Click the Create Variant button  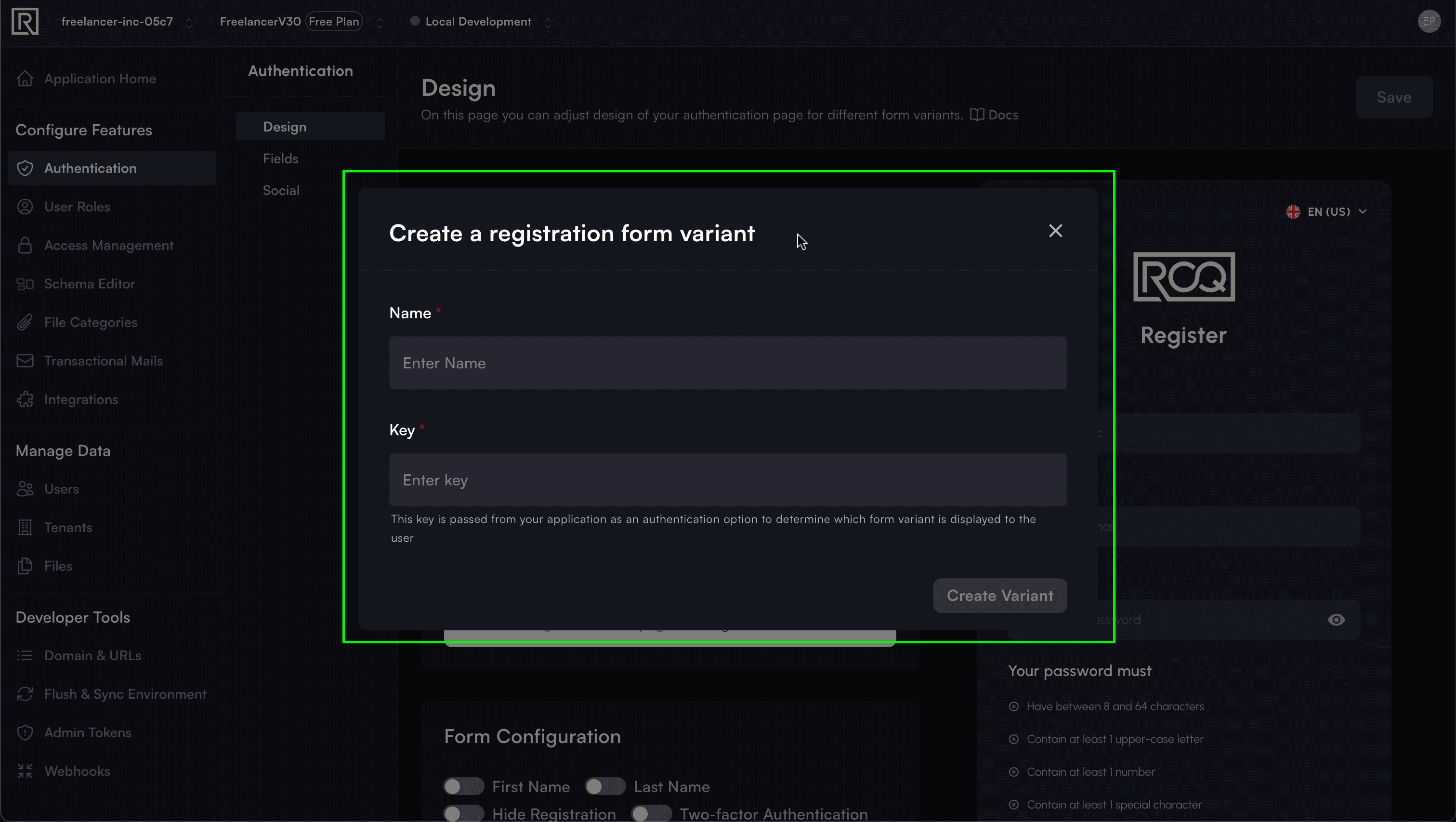(1000, 596)
